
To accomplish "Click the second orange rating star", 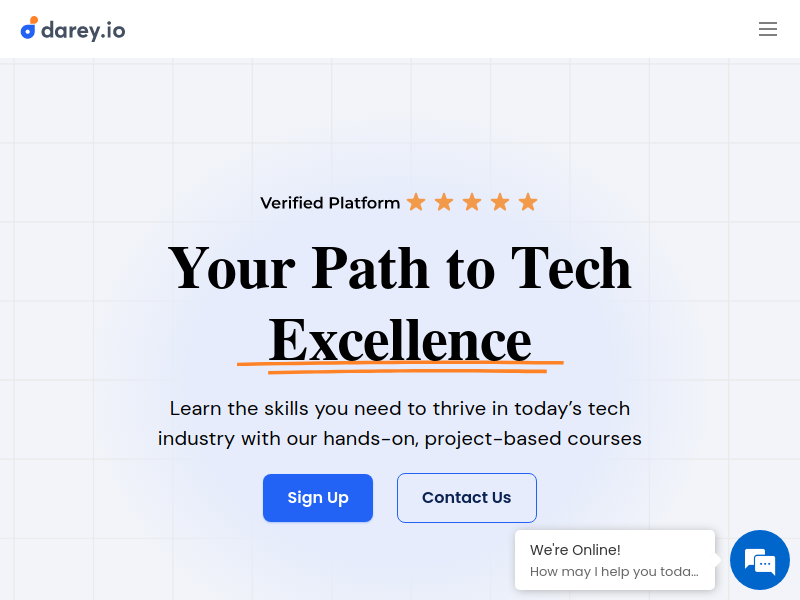I will coord(444,202).
